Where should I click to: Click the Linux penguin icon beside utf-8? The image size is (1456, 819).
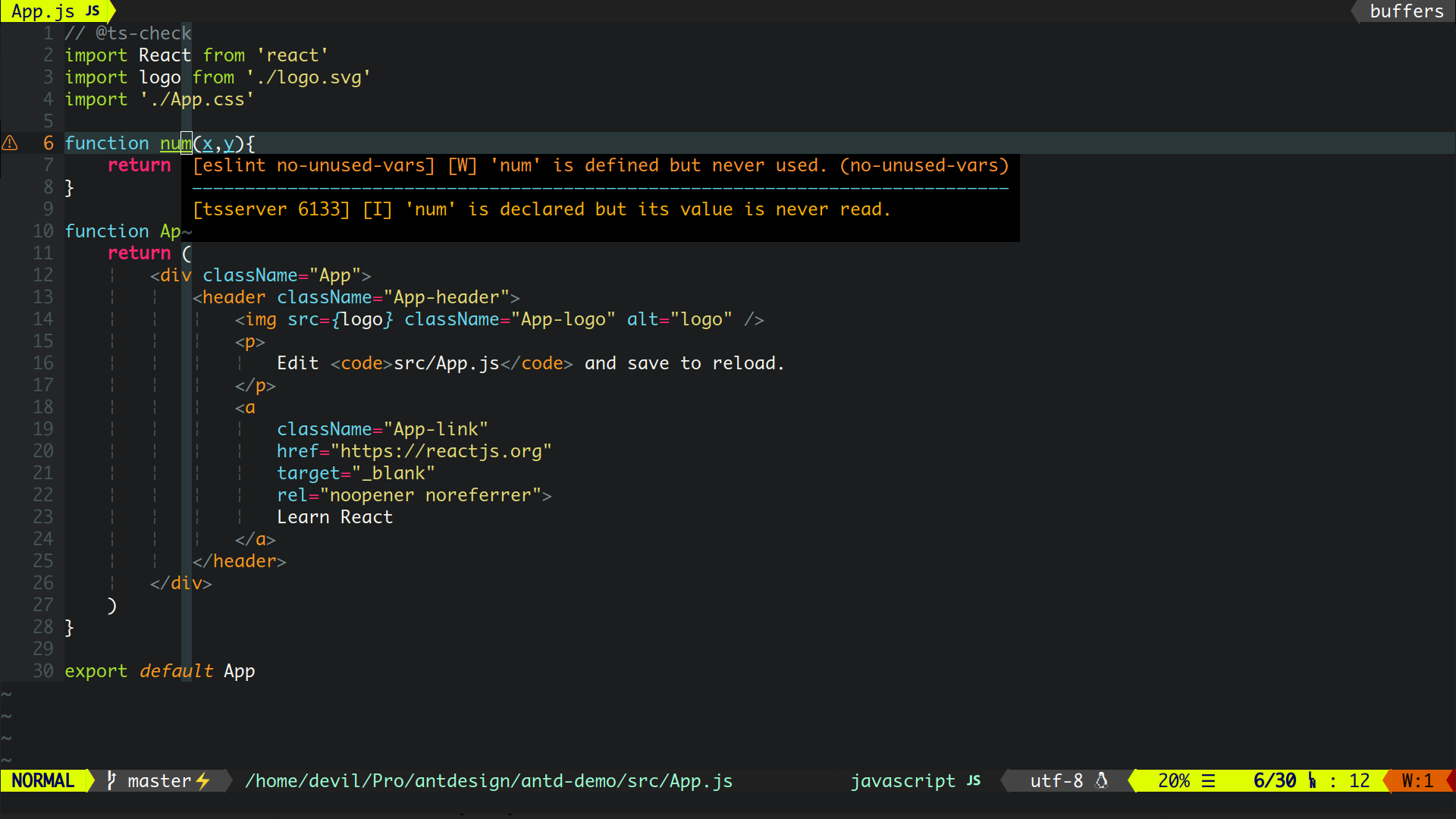coord(1102,780)
